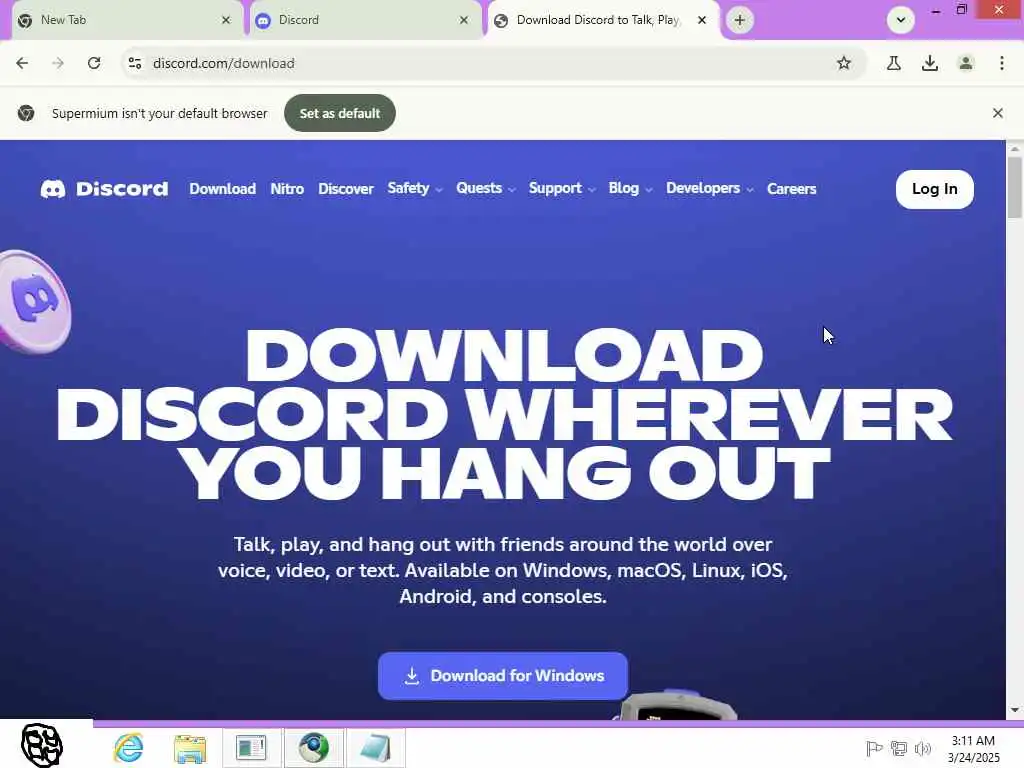Viewport: 1024px width, 768px height.
Task: Expand the Safety dropdown menu
Action: pos(415,189)
